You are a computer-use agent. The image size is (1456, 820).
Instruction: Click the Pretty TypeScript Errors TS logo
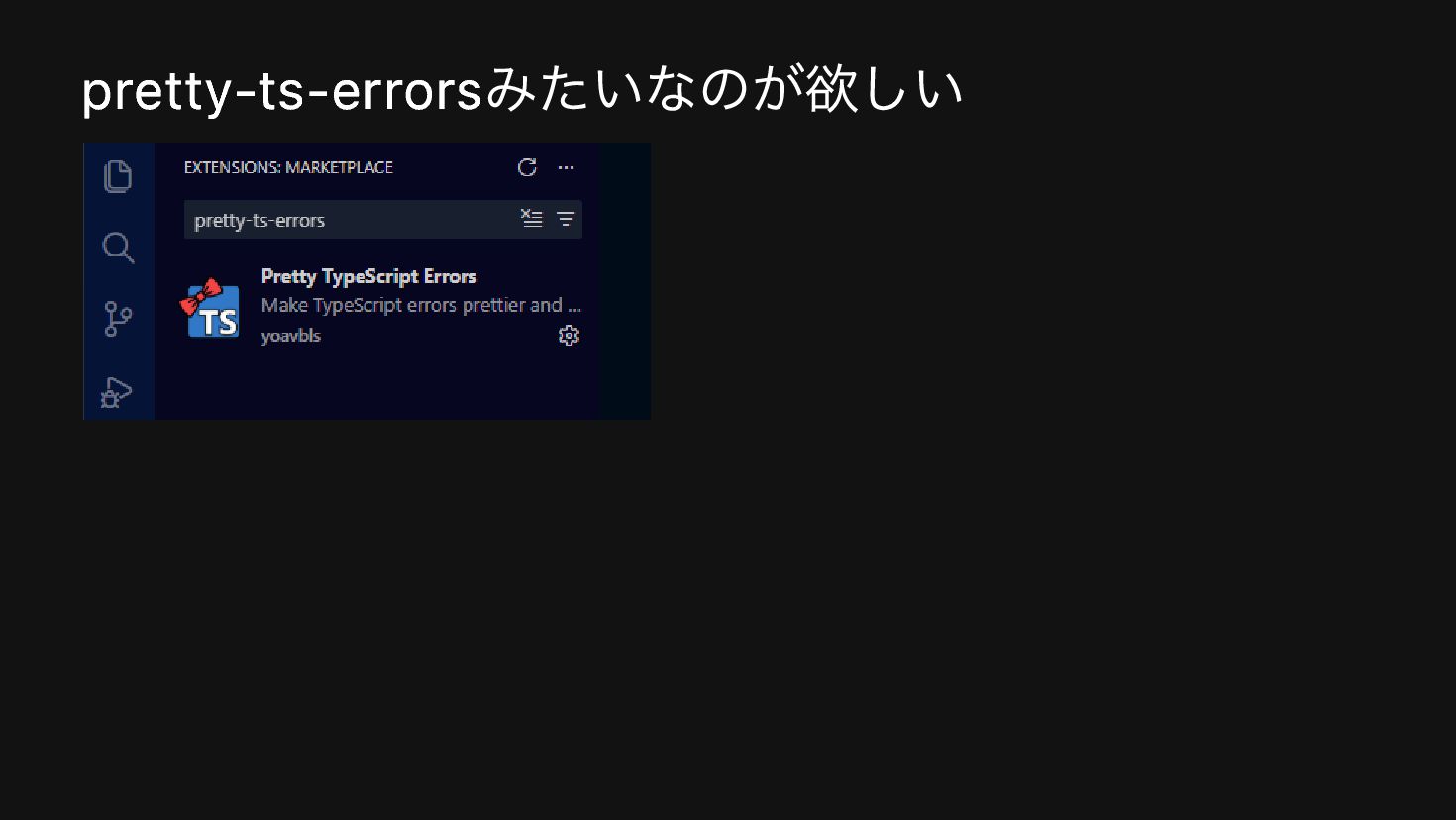[210, 308]
